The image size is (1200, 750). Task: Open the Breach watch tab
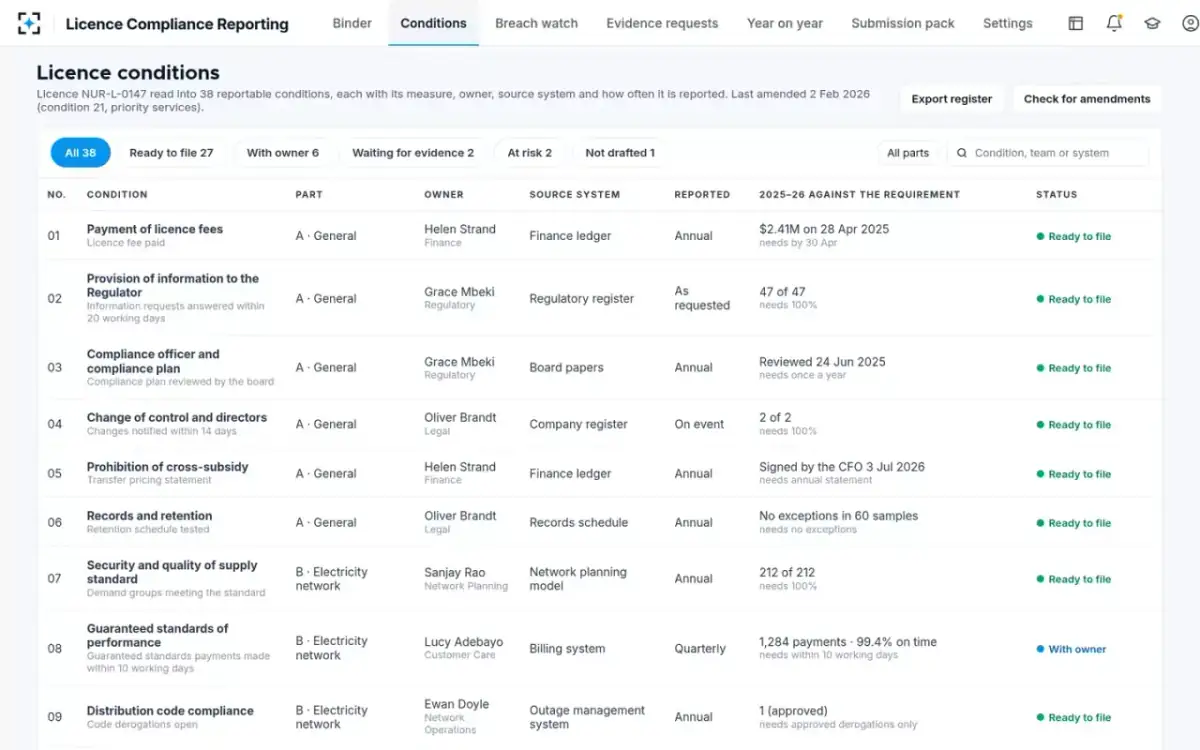coord(536,23)
